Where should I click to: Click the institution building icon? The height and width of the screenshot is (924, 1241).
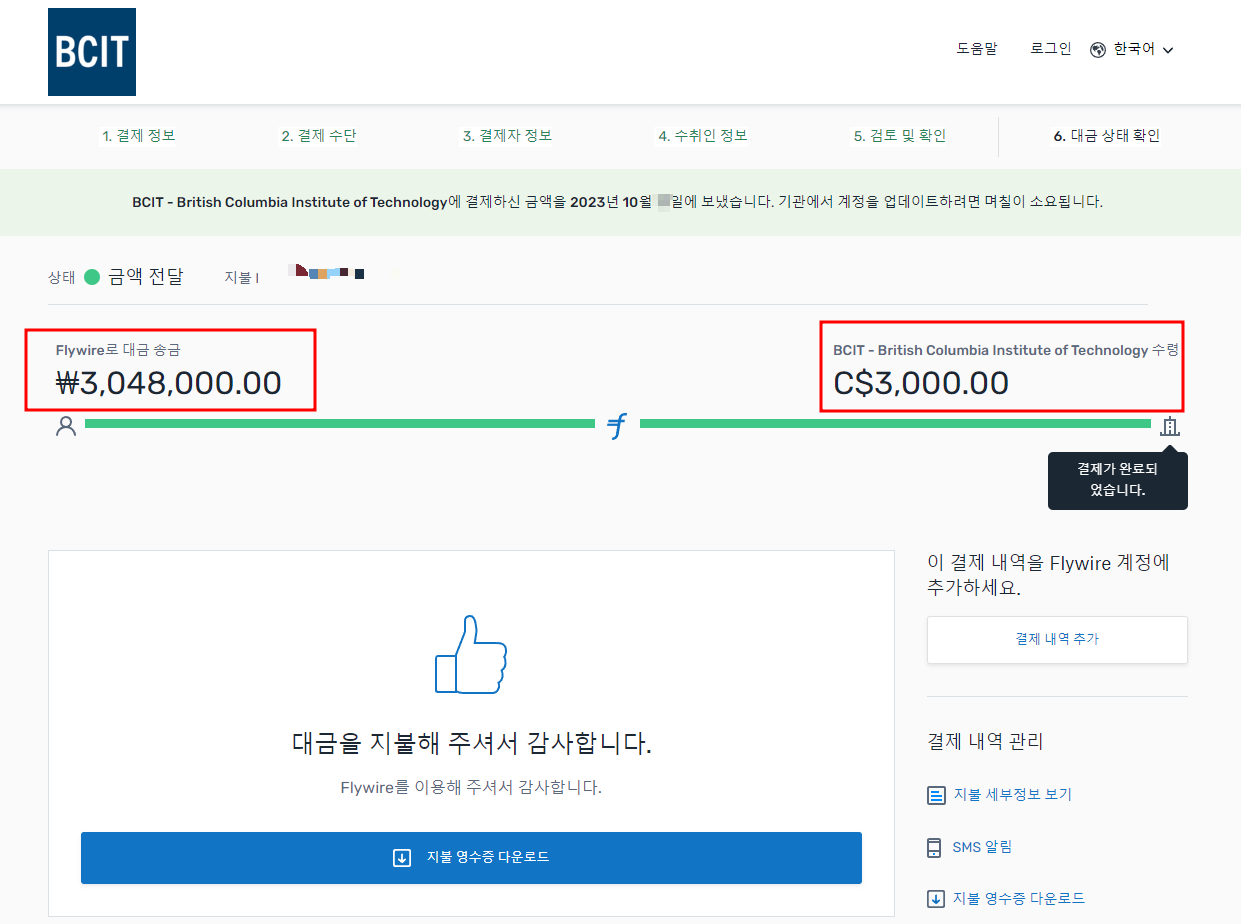[x=1169, y=427]
